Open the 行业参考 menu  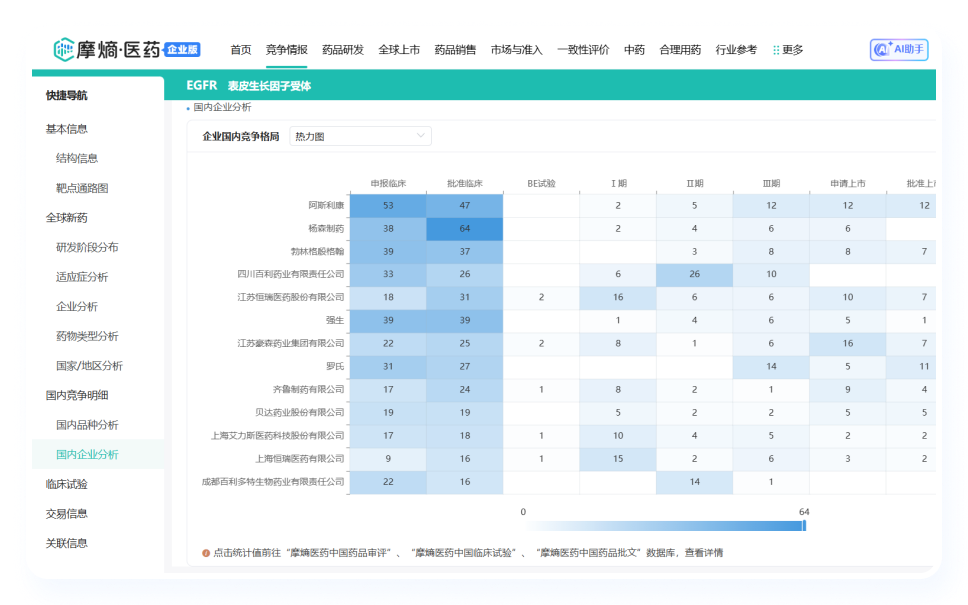pos(736,50)
